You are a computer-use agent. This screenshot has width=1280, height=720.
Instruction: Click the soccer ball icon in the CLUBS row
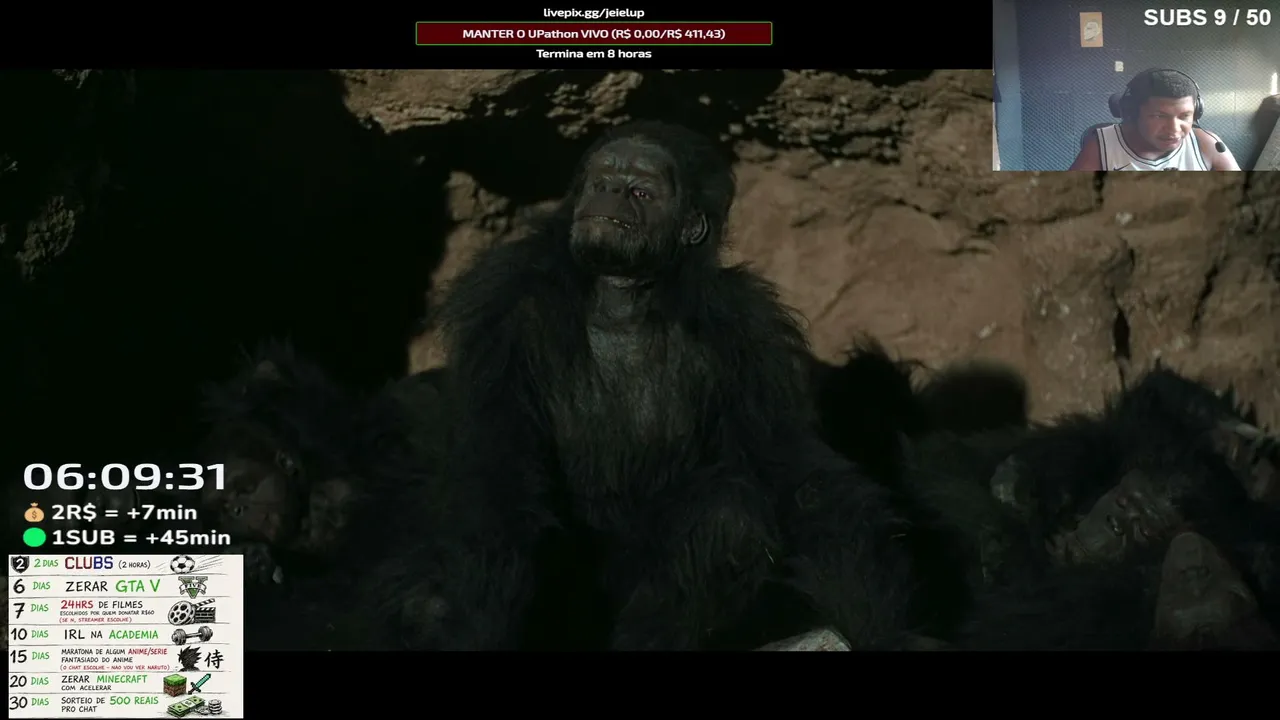coord(182,564)
